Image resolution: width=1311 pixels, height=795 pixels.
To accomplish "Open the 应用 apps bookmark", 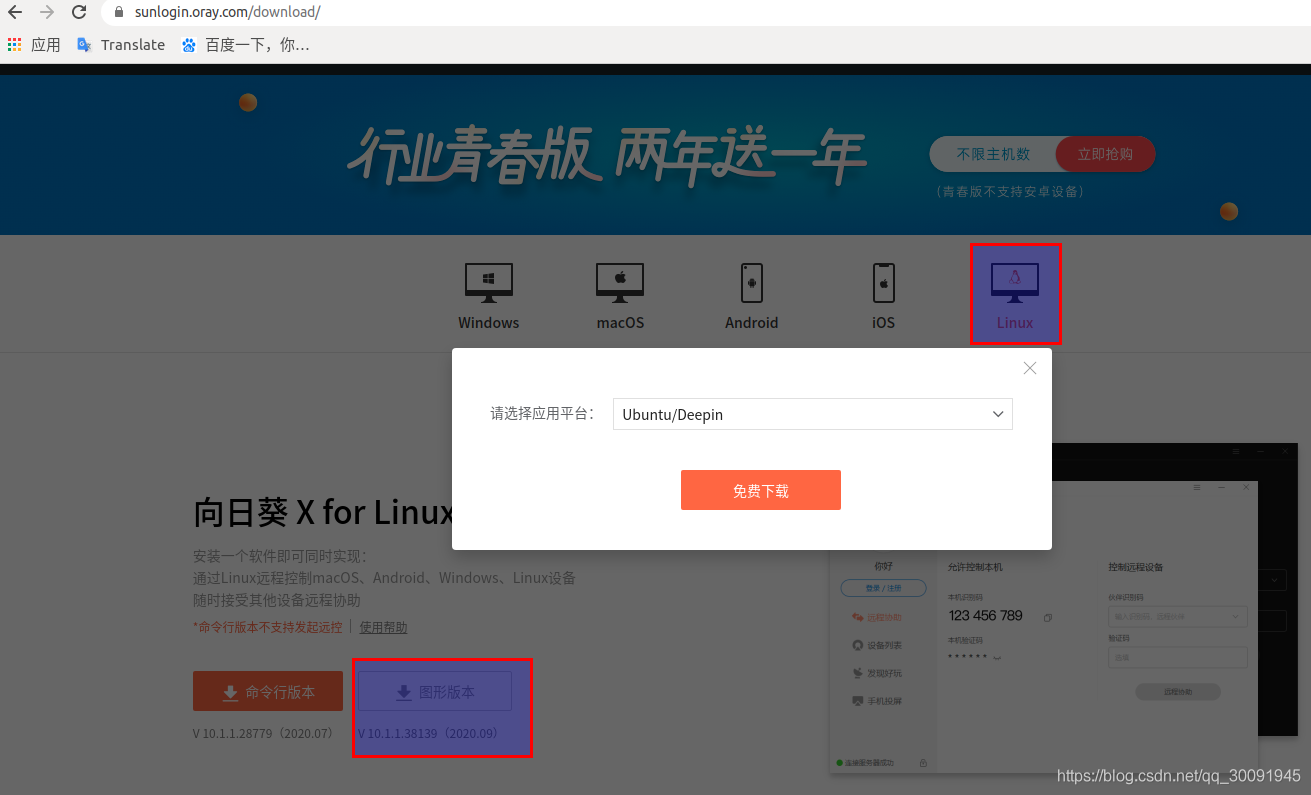I will (x=34, y=45).
